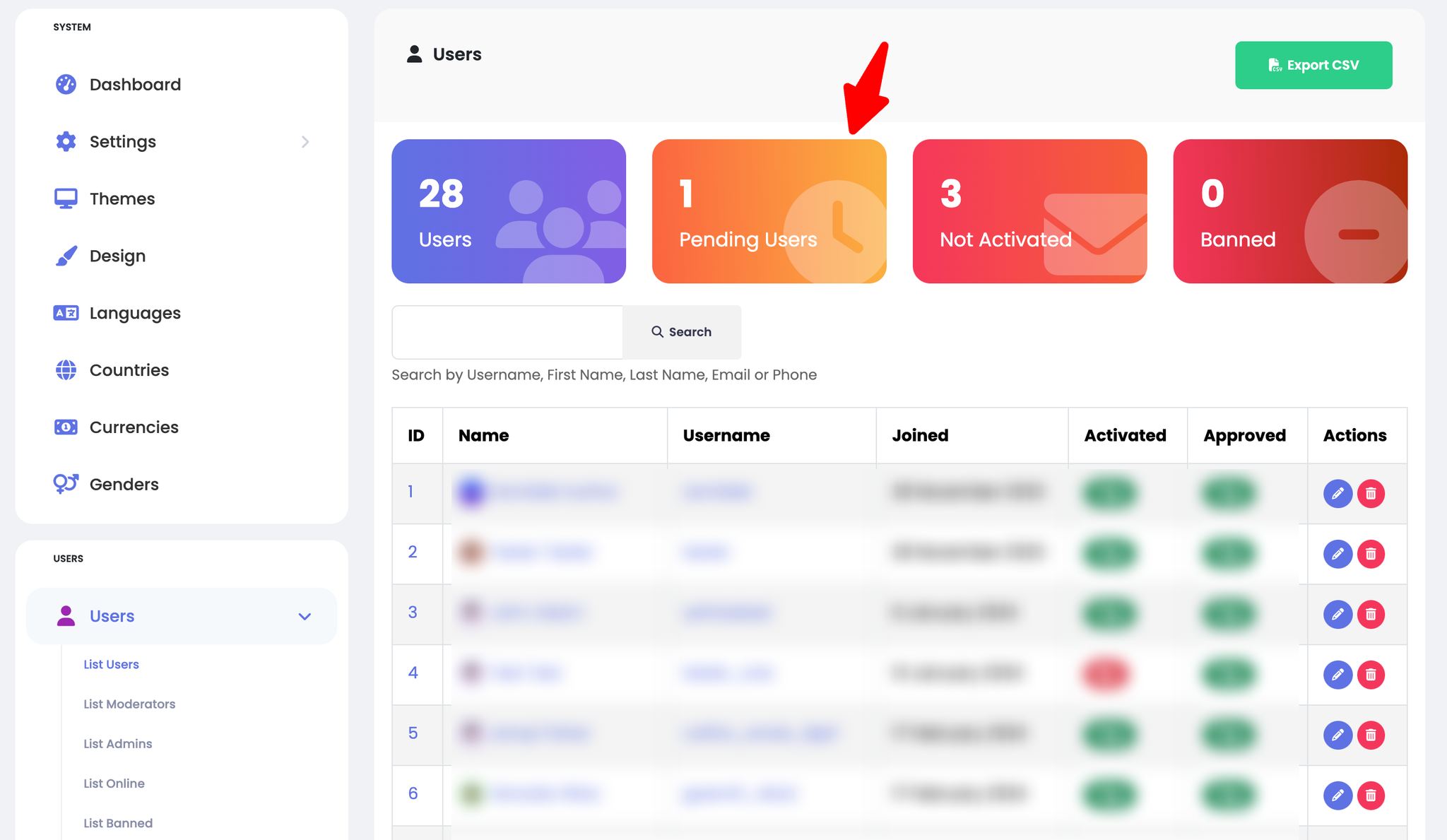Collapse the Users menu chevron
This screenshot has height=840, width=1447.
[x=305, y=615]
